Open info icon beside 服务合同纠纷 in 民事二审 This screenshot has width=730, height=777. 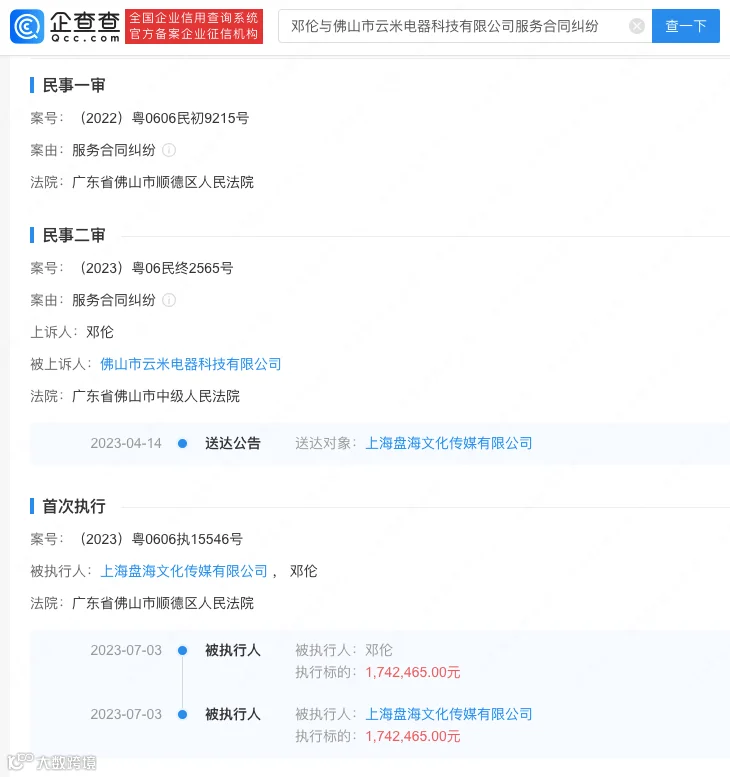tap(169, 300)
